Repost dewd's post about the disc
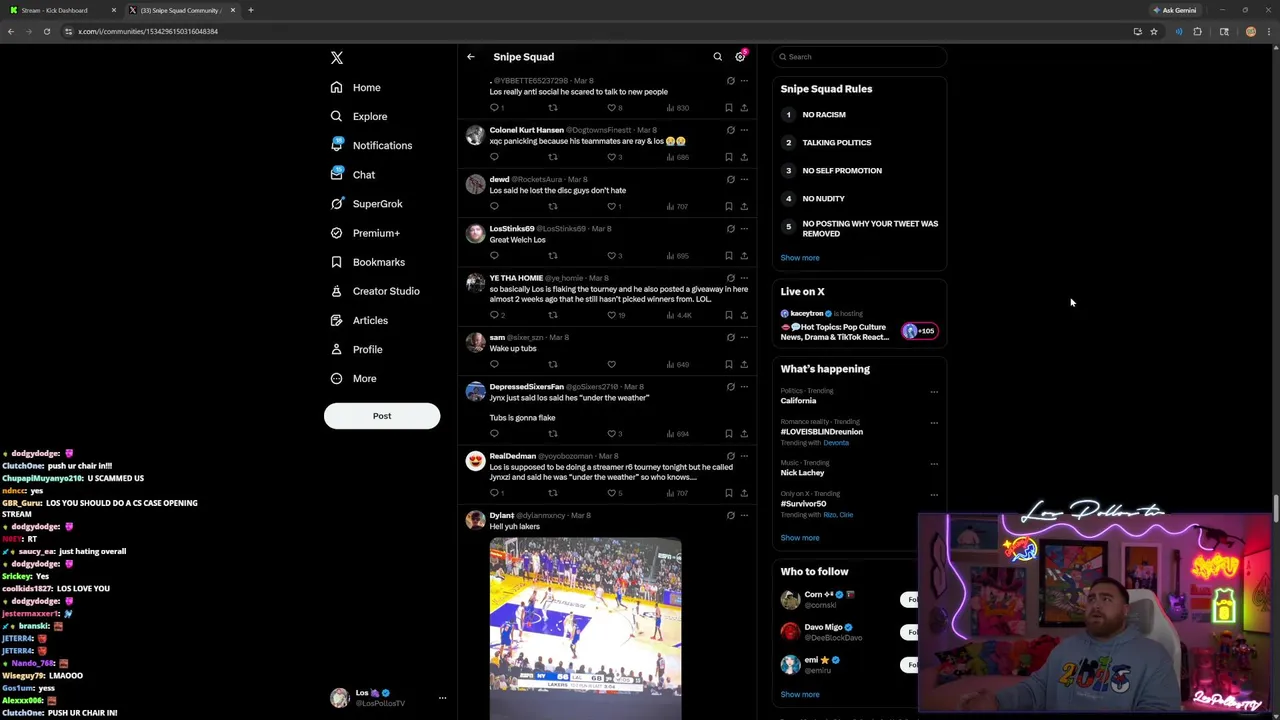The image size is (1280, 720). (x=552, y=206)
